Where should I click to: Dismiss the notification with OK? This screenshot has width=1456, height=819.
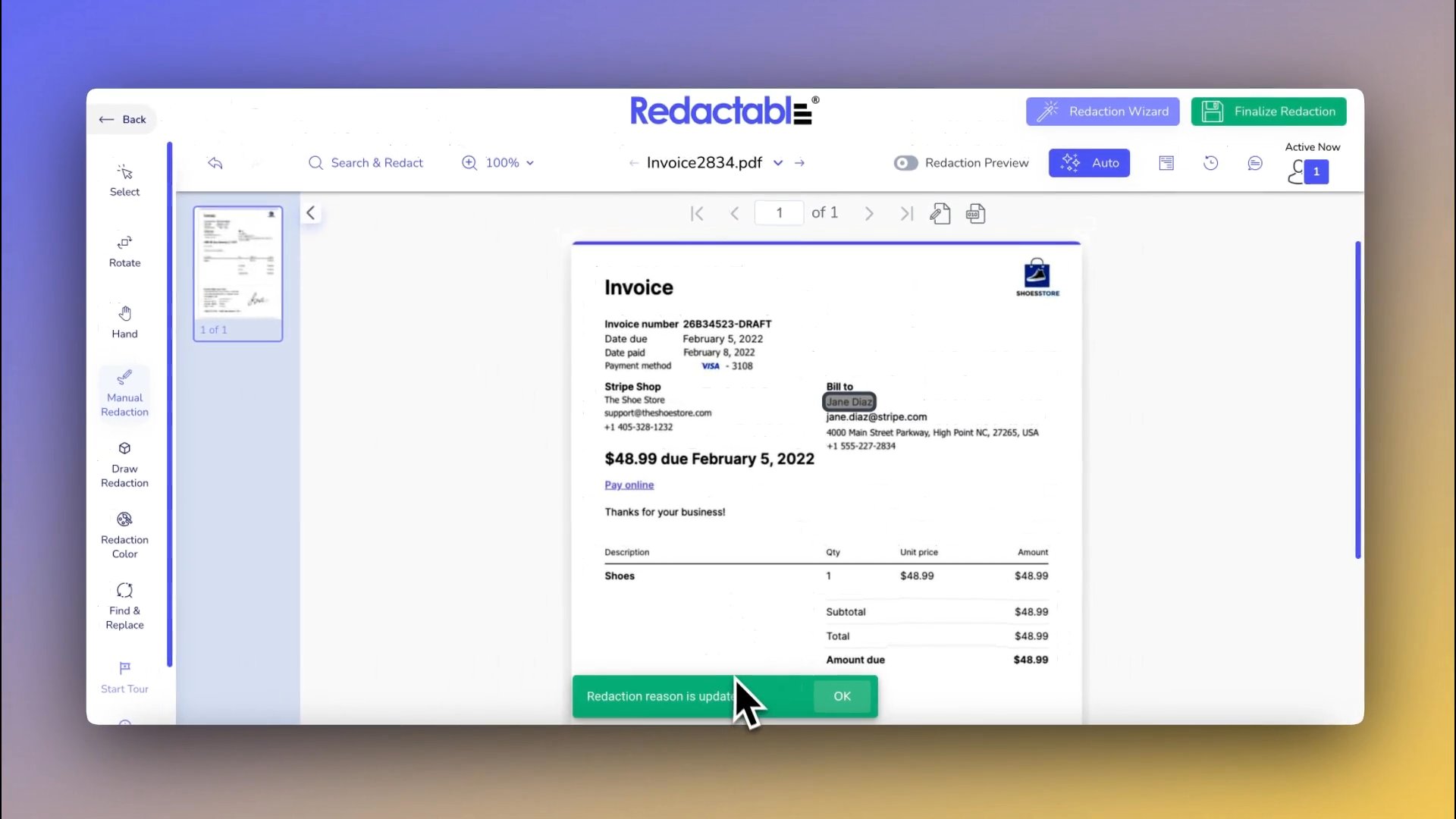tap(842, 696)
